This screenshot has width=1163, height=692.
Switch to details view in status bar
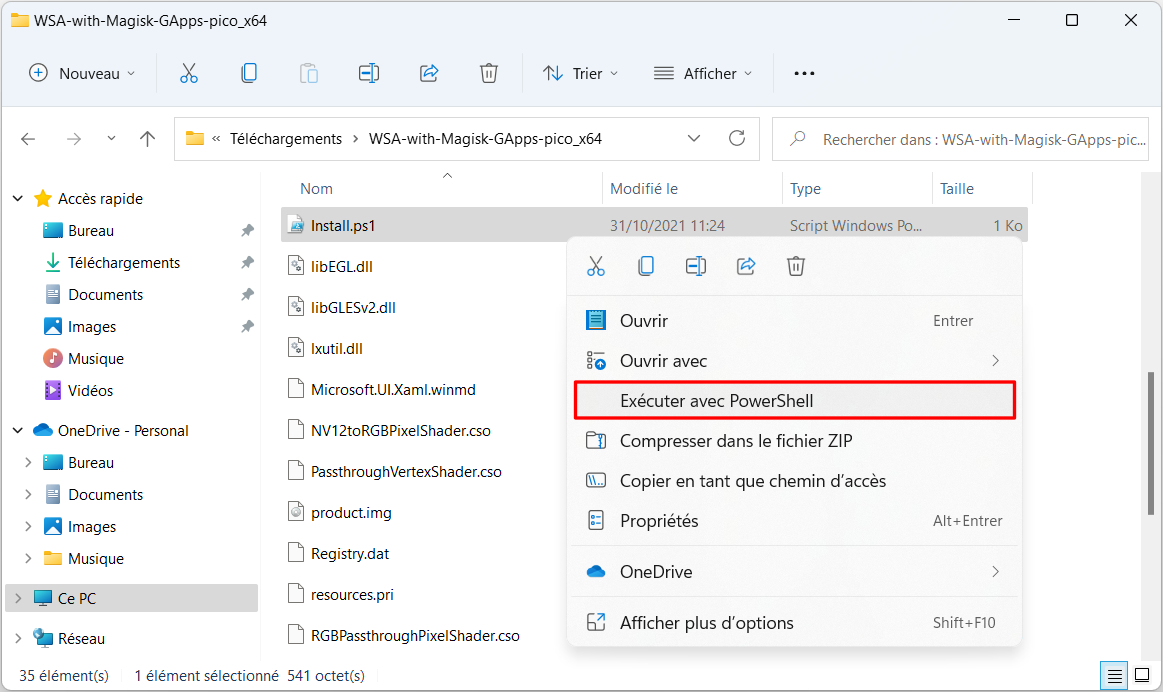[1114, 676]
